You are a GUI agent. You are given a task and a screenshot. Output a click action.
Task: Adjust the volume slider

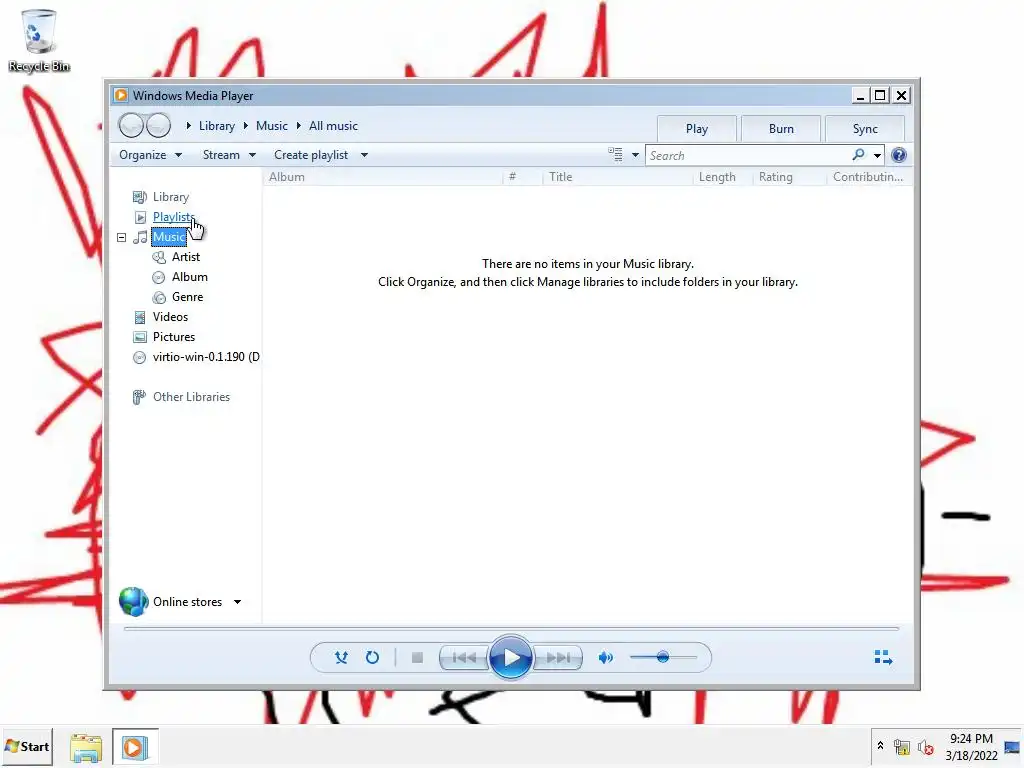coord(663,658)
